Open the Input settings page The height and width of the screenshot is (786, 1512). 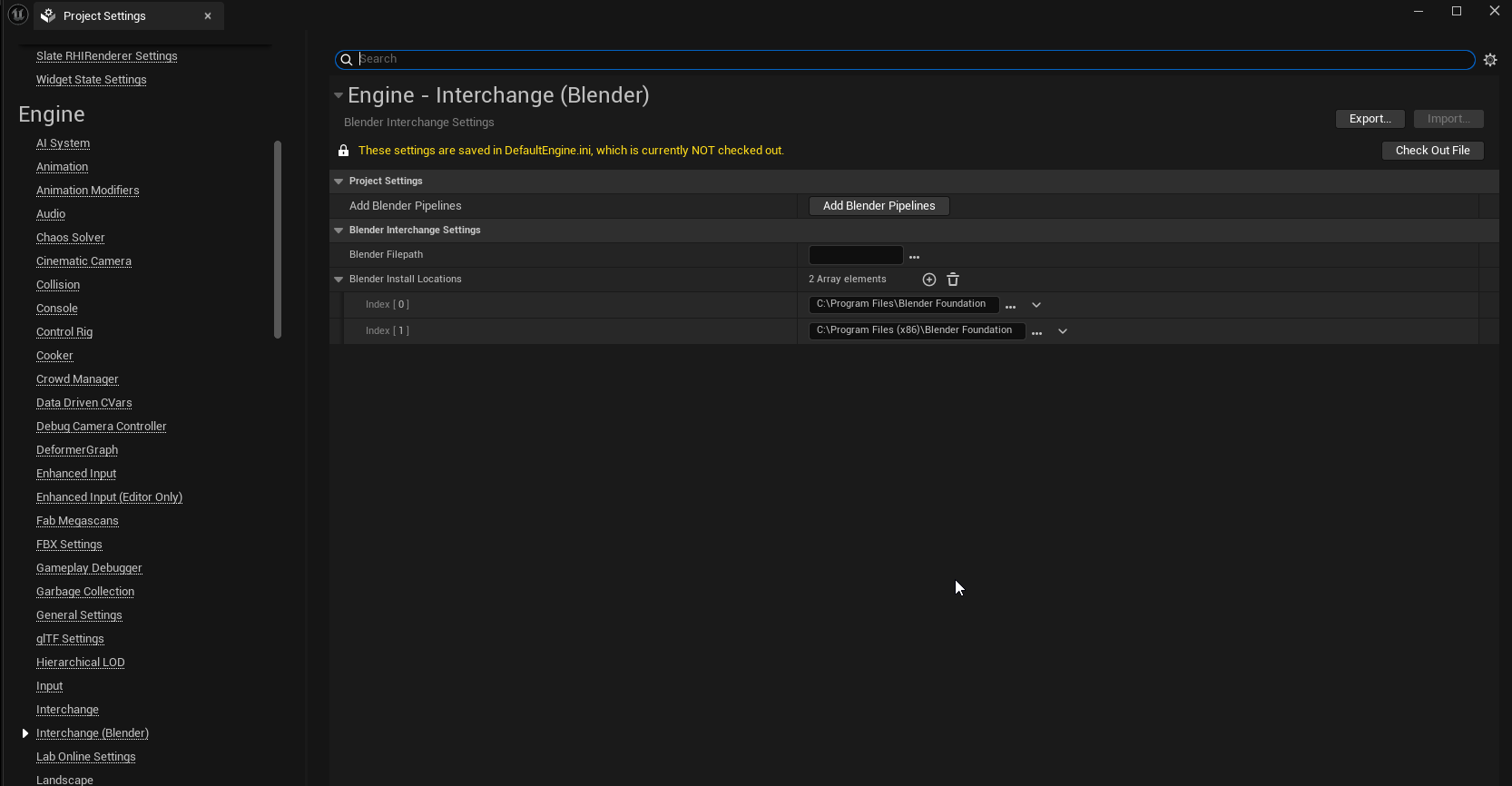(50, 686)
